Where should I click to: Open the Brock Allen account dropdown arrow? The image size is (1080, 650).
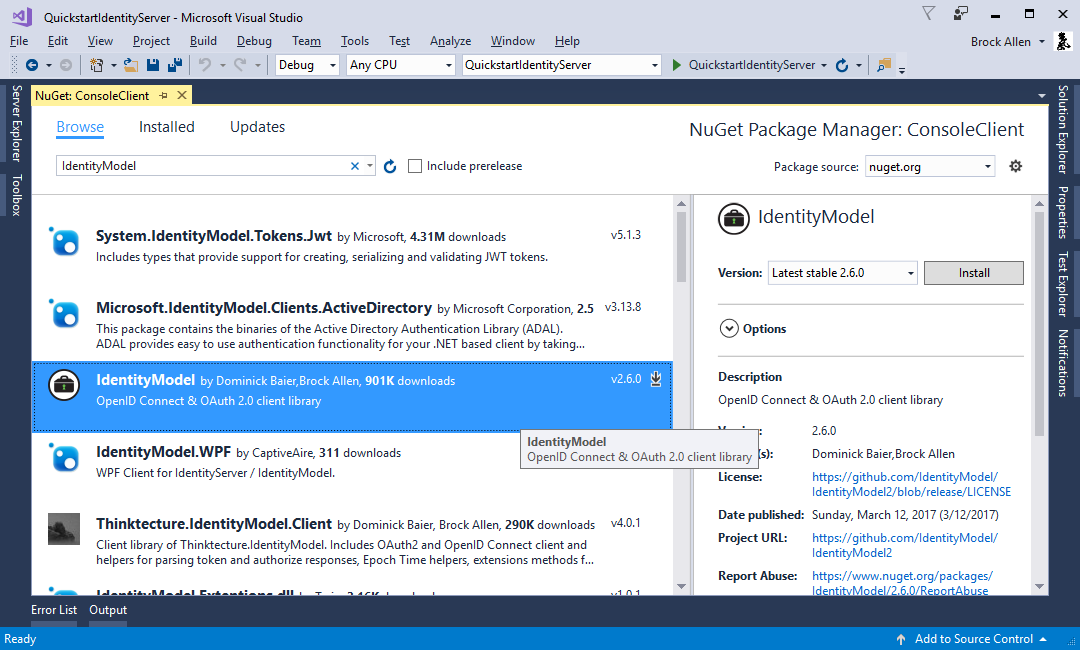click(x=1042, y=41)
